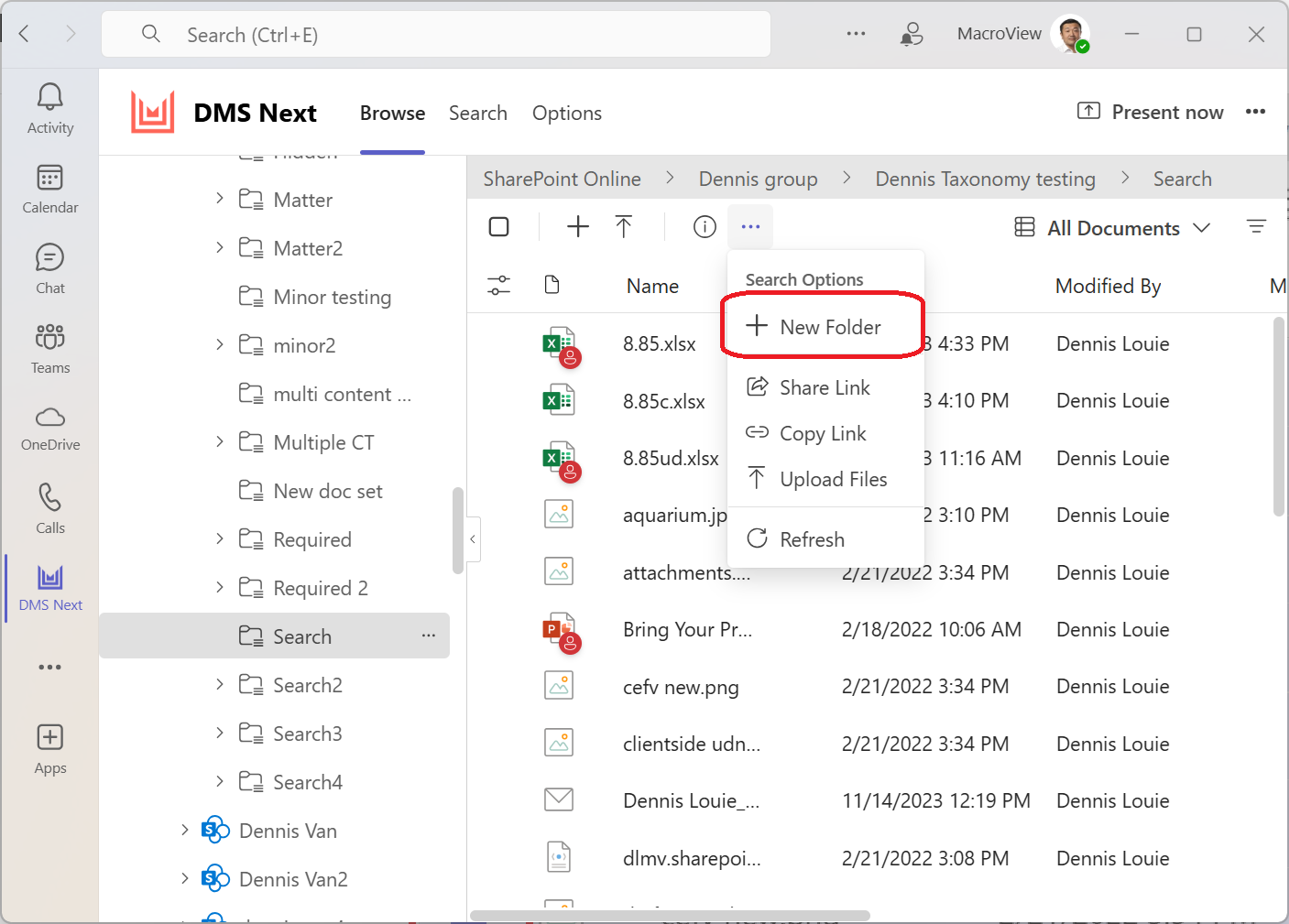1289x924 pixels.
Task: Close the more options ellipsis toolbar button
Action: click(750, 226)
